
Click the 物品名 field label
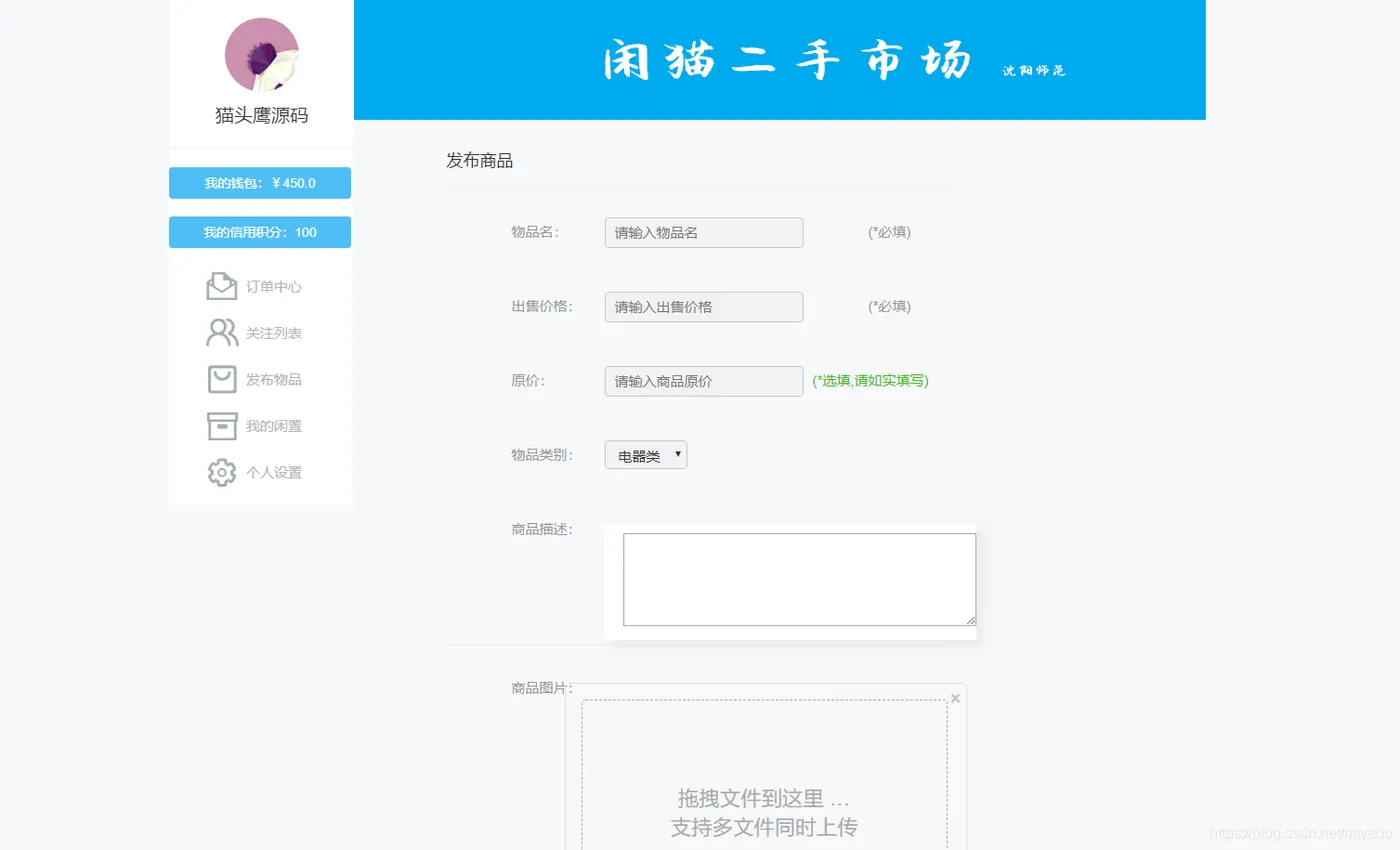[535, 232]
